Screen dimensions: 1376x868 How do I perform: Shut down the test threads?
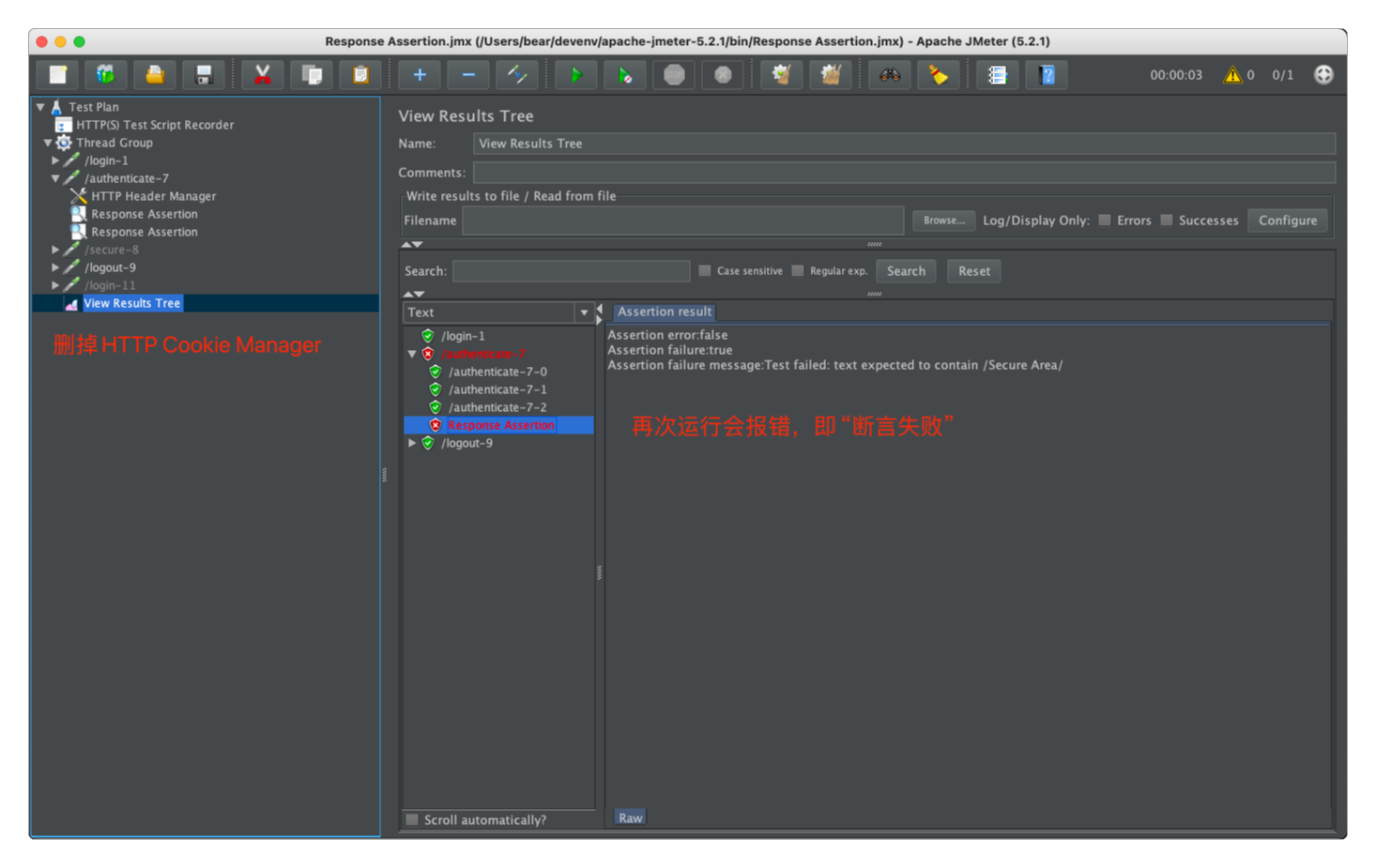click(x=723, y=75)
